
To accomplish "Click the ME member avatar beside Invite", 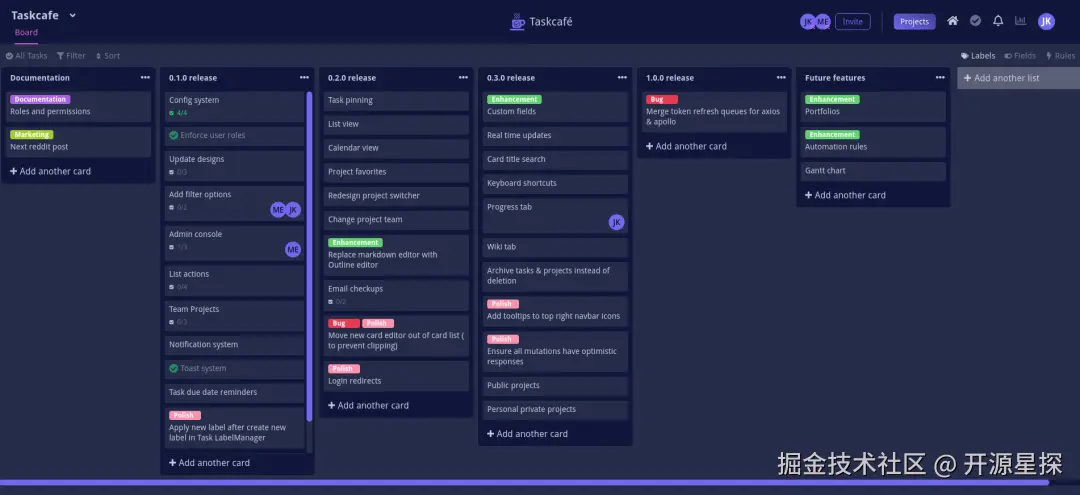I will [822, 21].
